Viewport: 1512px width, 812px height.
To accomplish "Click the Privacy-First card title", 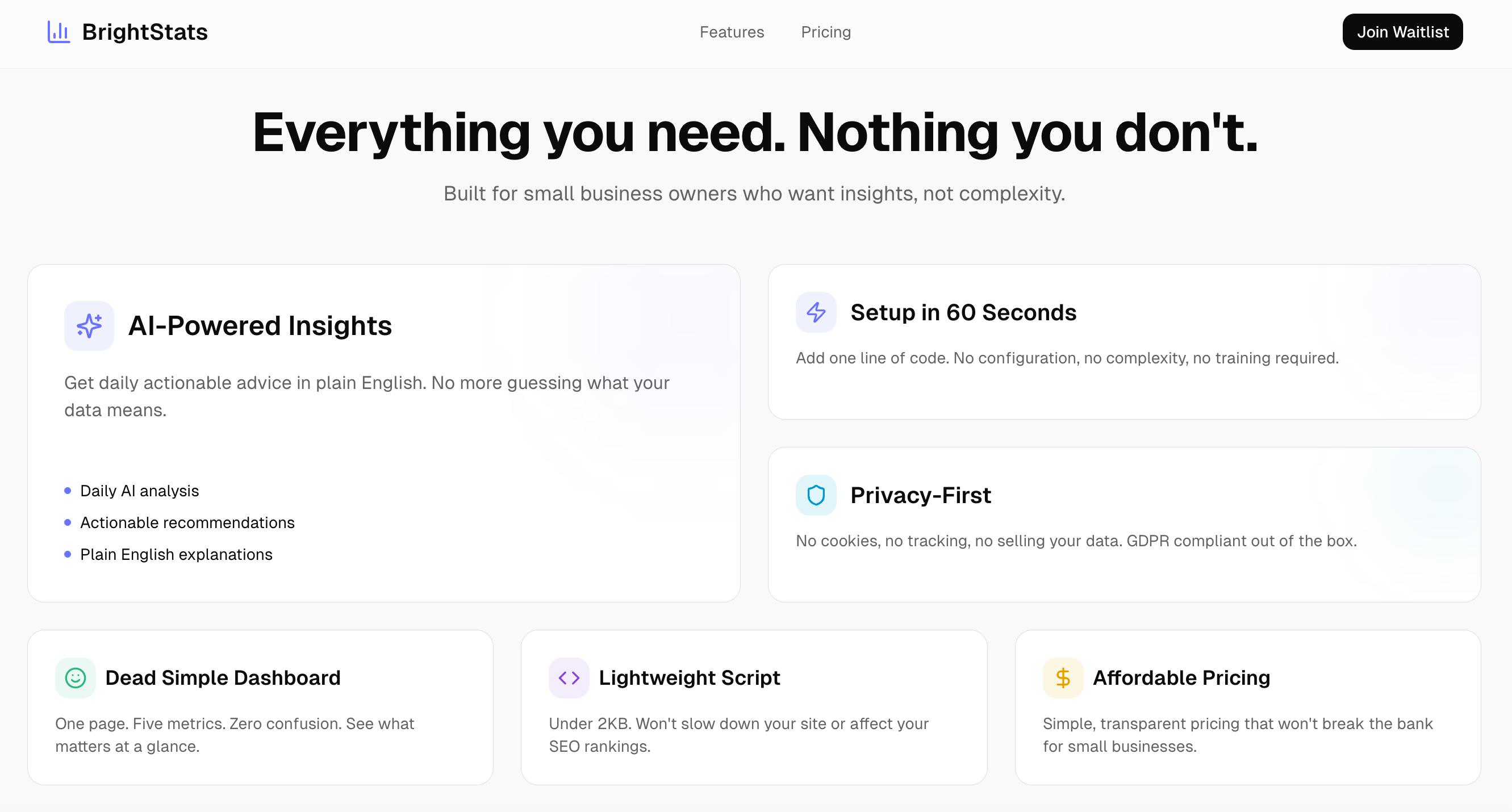I will pos(920,495).
